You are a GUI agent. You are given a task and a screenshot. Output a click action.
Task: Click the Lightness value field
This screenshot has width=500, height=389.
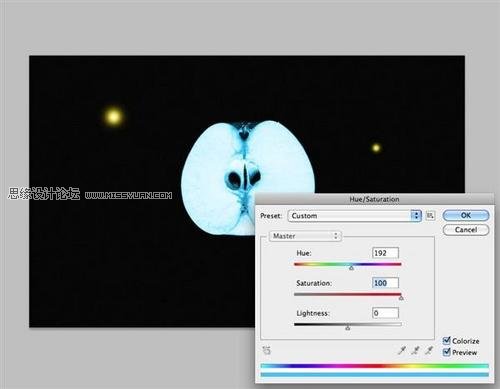(x=385, y=313)
